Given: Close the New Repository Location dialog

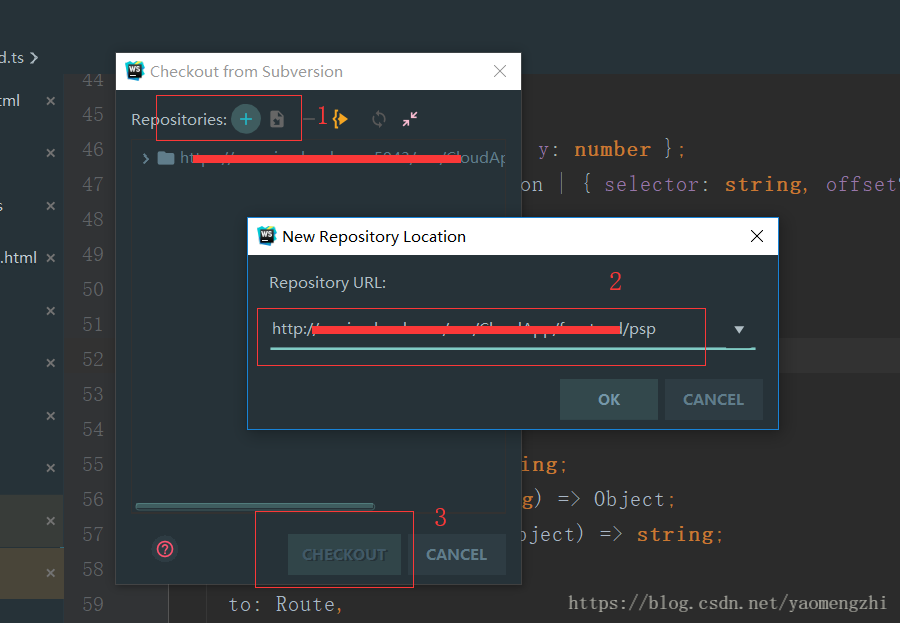Looking at the screenshot, I should click(757, 236).
